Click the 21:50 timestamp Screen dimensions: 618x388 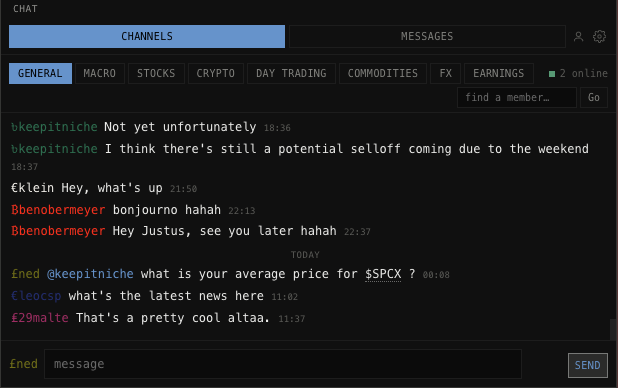click(183, 189)
